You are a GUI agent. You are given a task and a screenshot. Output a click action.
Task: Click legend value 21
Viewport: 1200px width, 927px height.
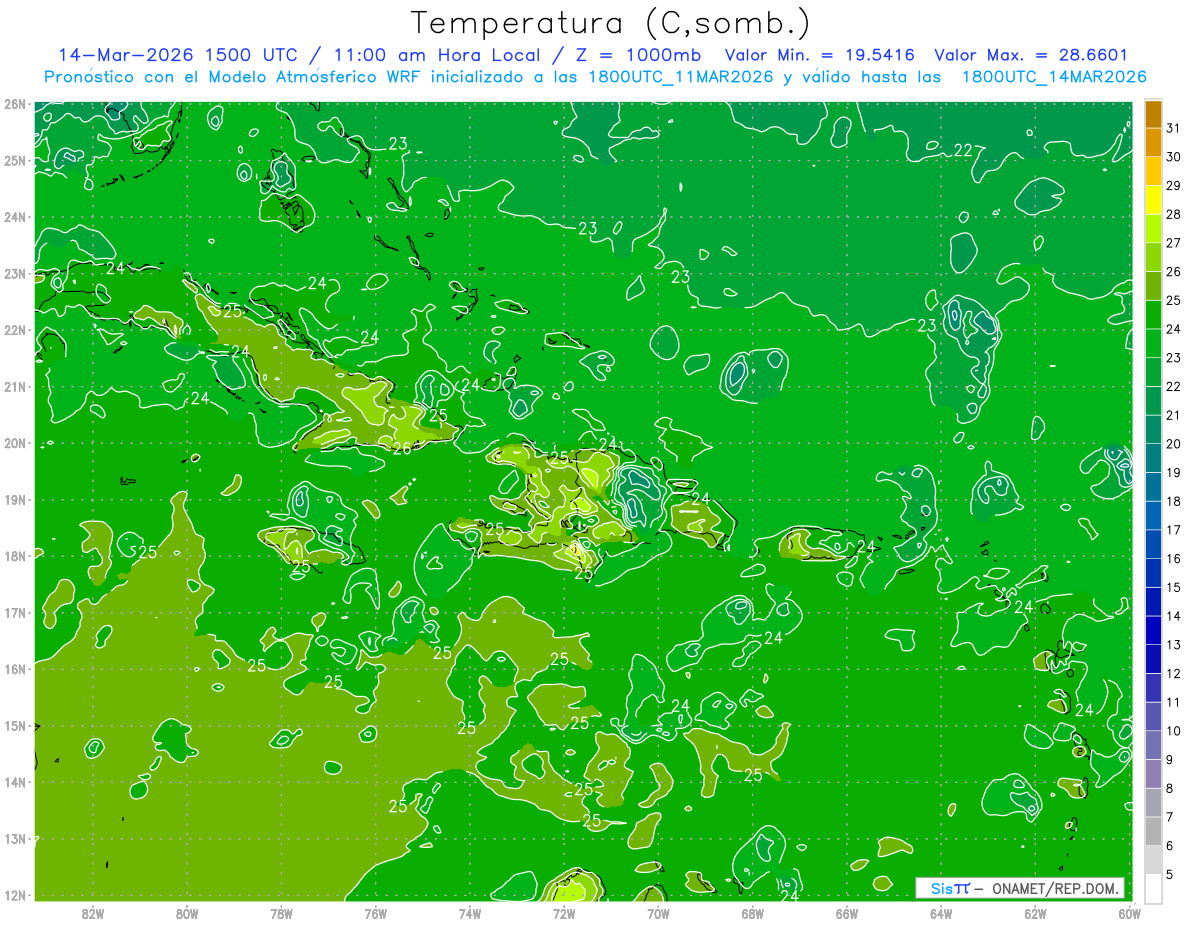(1173, 414)
